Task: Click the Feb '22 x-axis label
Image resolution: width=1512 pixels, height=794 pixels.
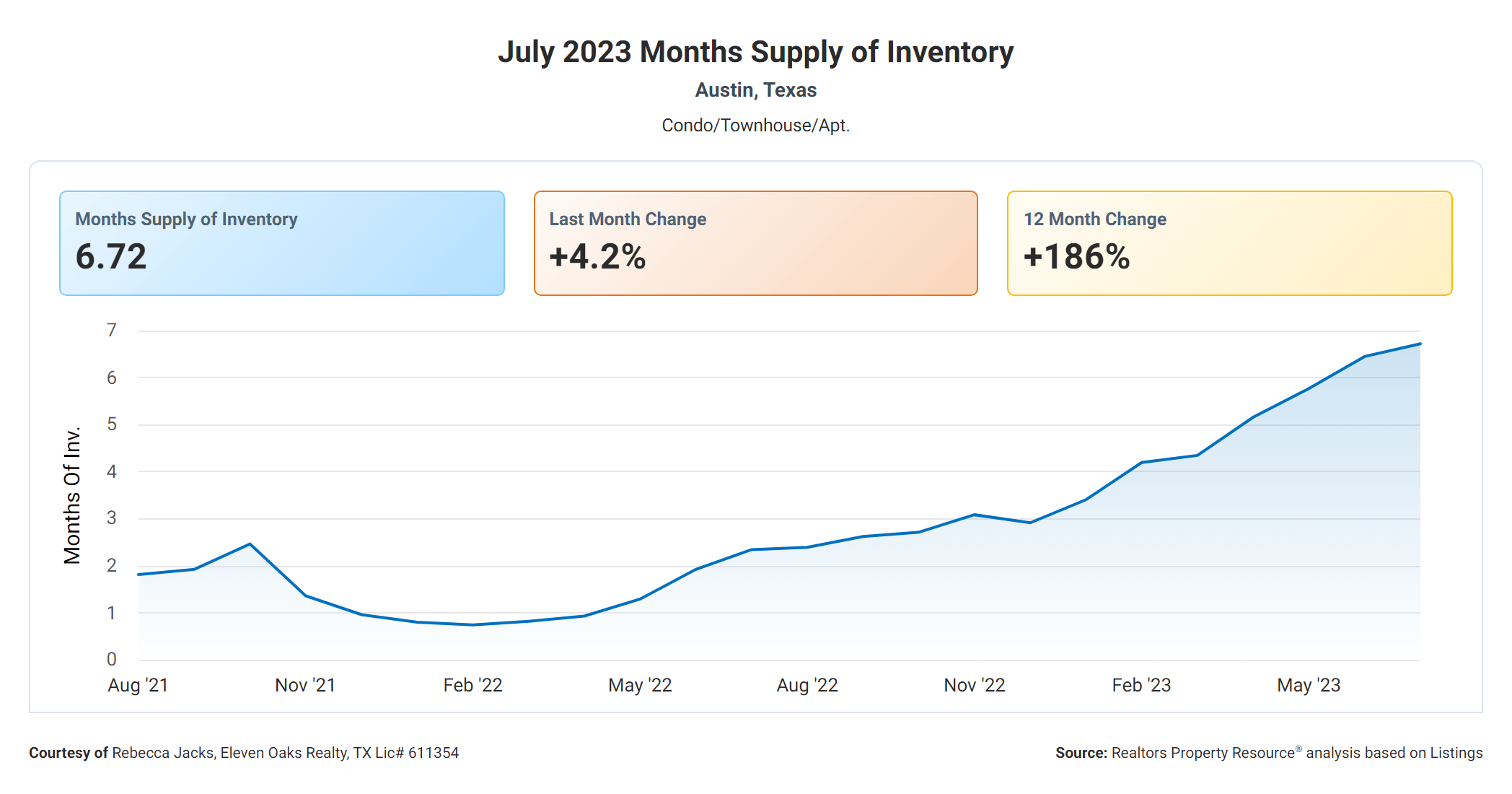Action: [472, 685]
